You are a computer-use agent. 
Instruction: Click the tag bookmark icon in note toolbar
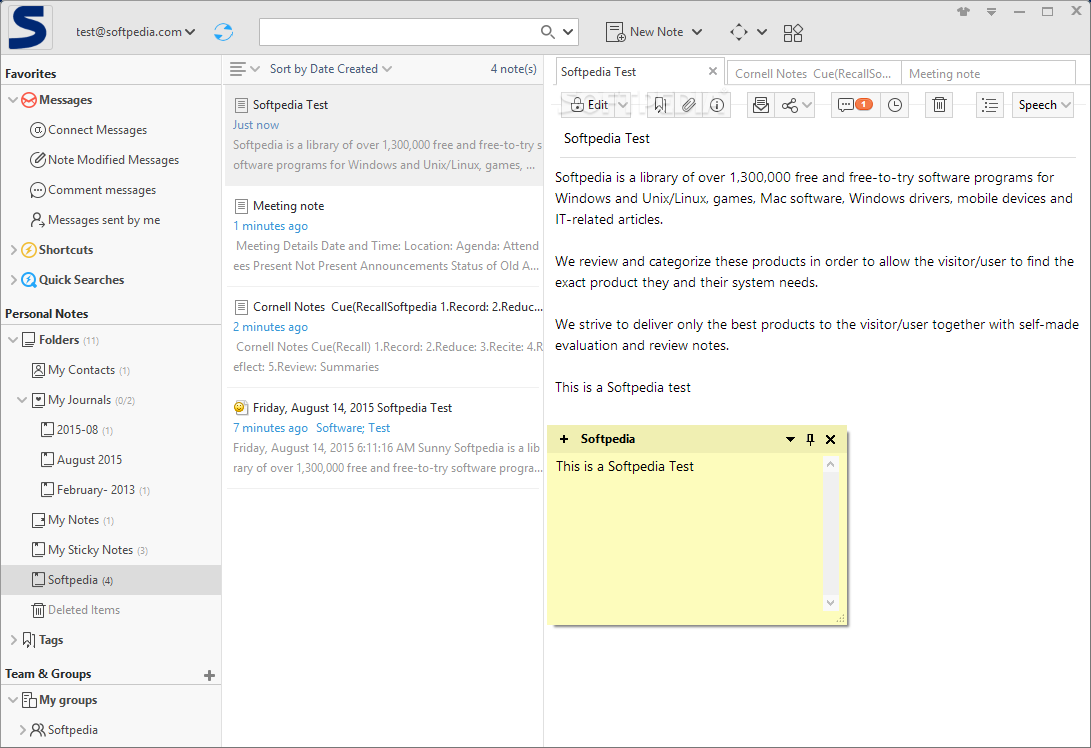click(660, 105)
